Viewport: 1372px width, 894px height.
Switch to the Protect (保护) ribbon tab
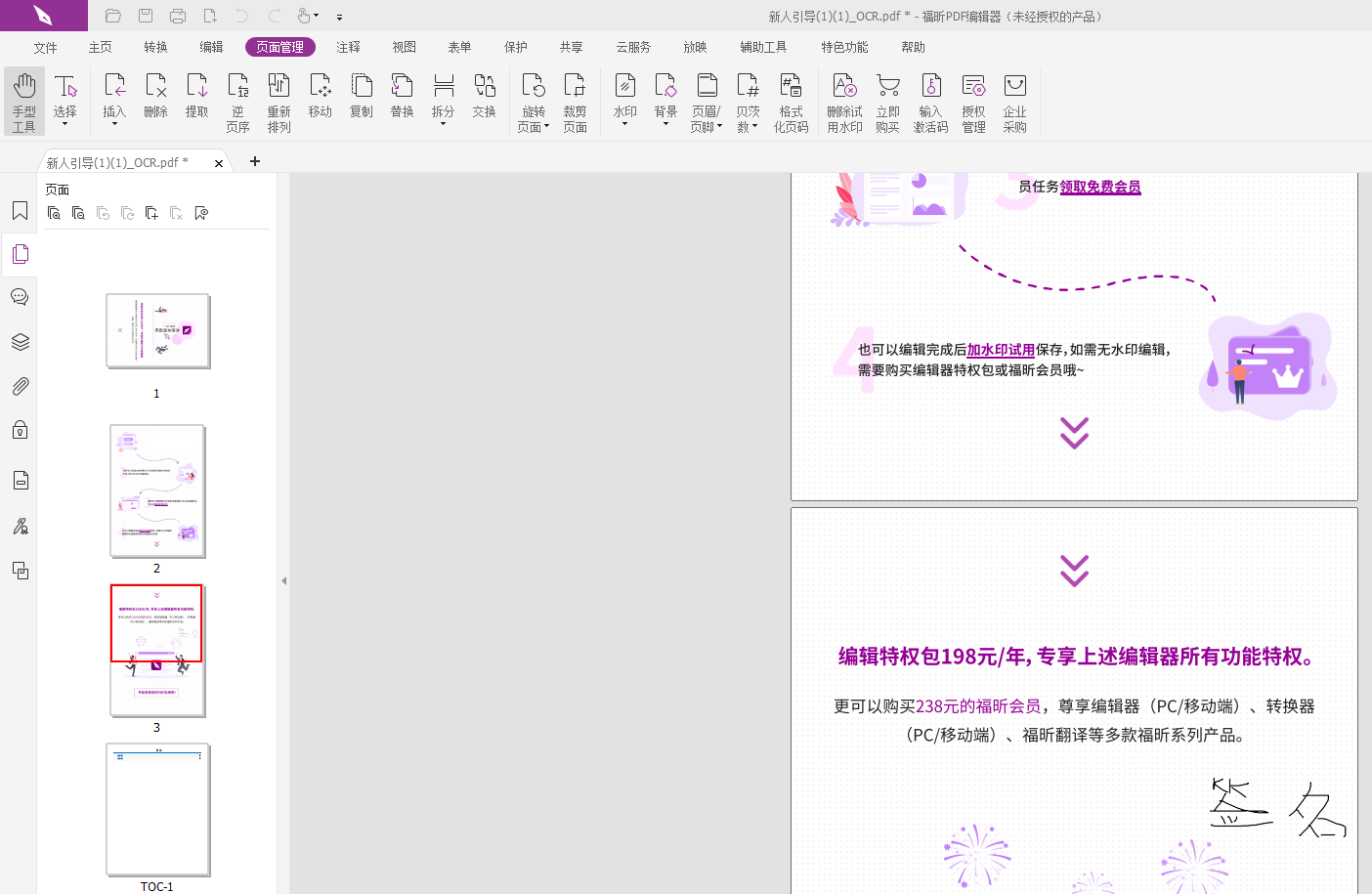[x=515, y=47]
